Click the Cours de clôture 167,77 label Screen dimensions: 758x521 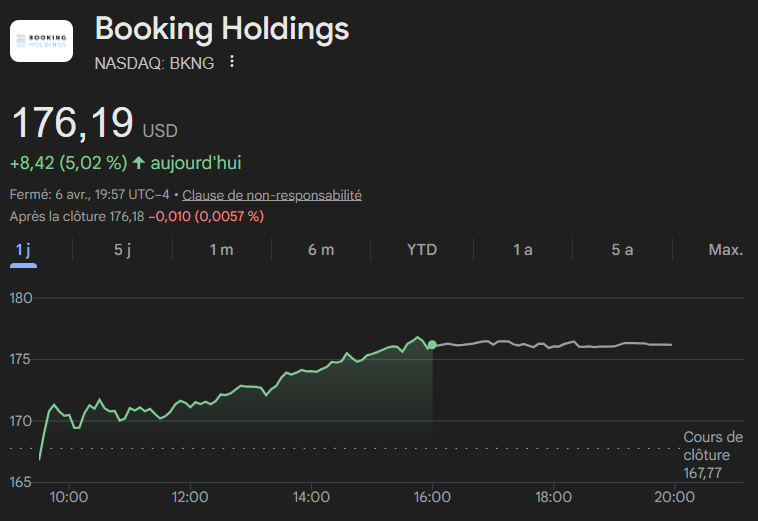point(712,455)
